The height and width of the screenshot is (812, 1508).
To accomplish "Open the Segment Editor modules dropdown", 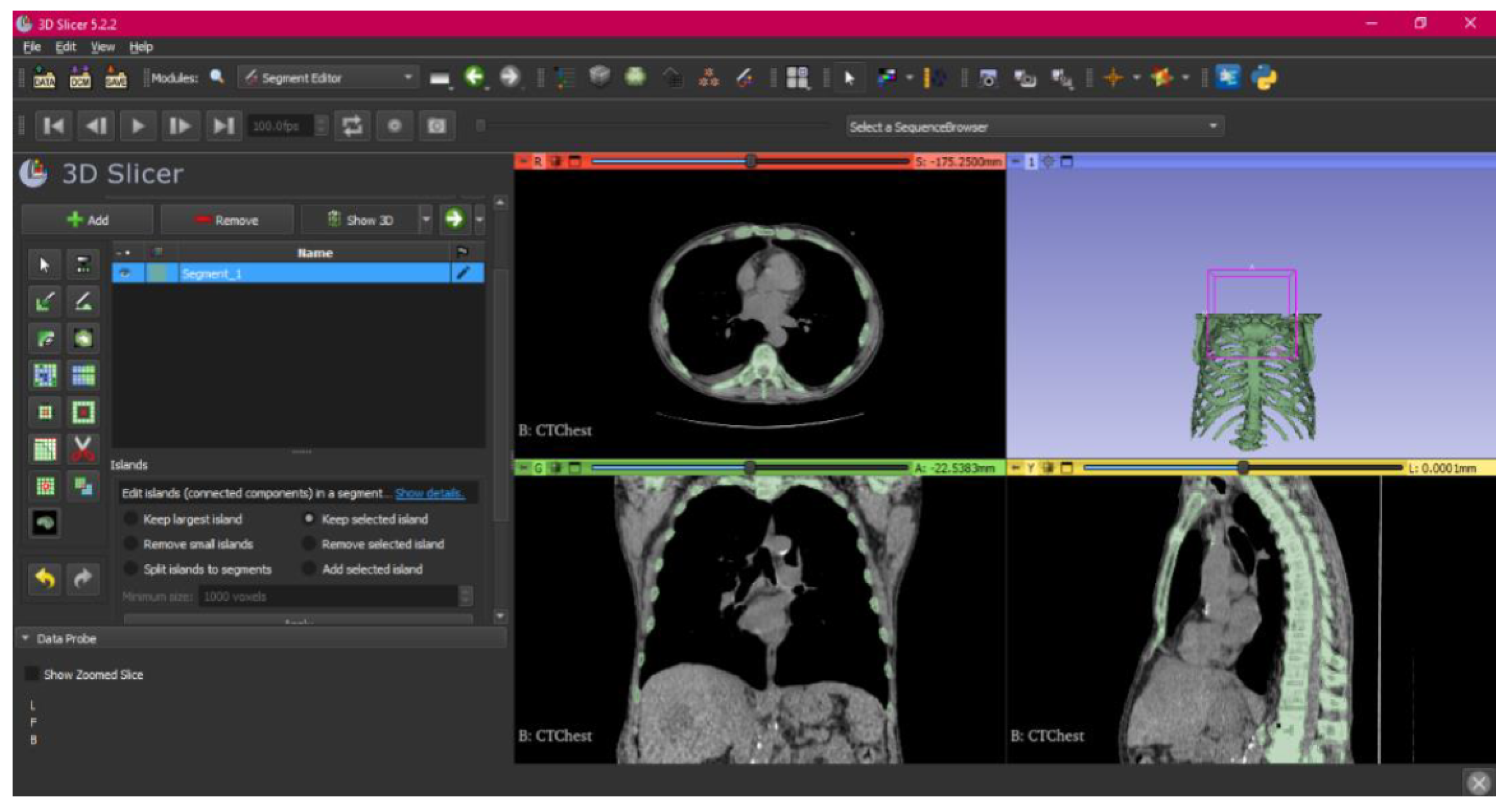I will coord(329,77).
